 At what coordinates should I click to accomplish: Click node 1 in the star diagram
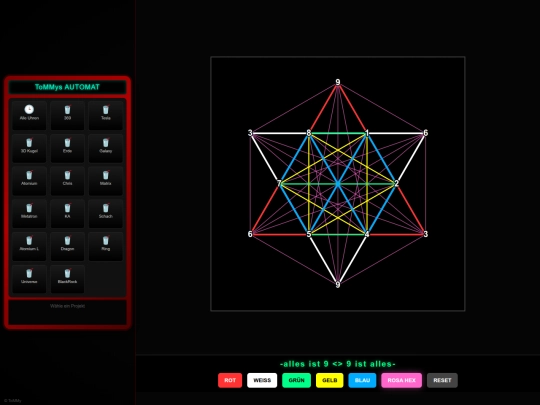(367, 133)
